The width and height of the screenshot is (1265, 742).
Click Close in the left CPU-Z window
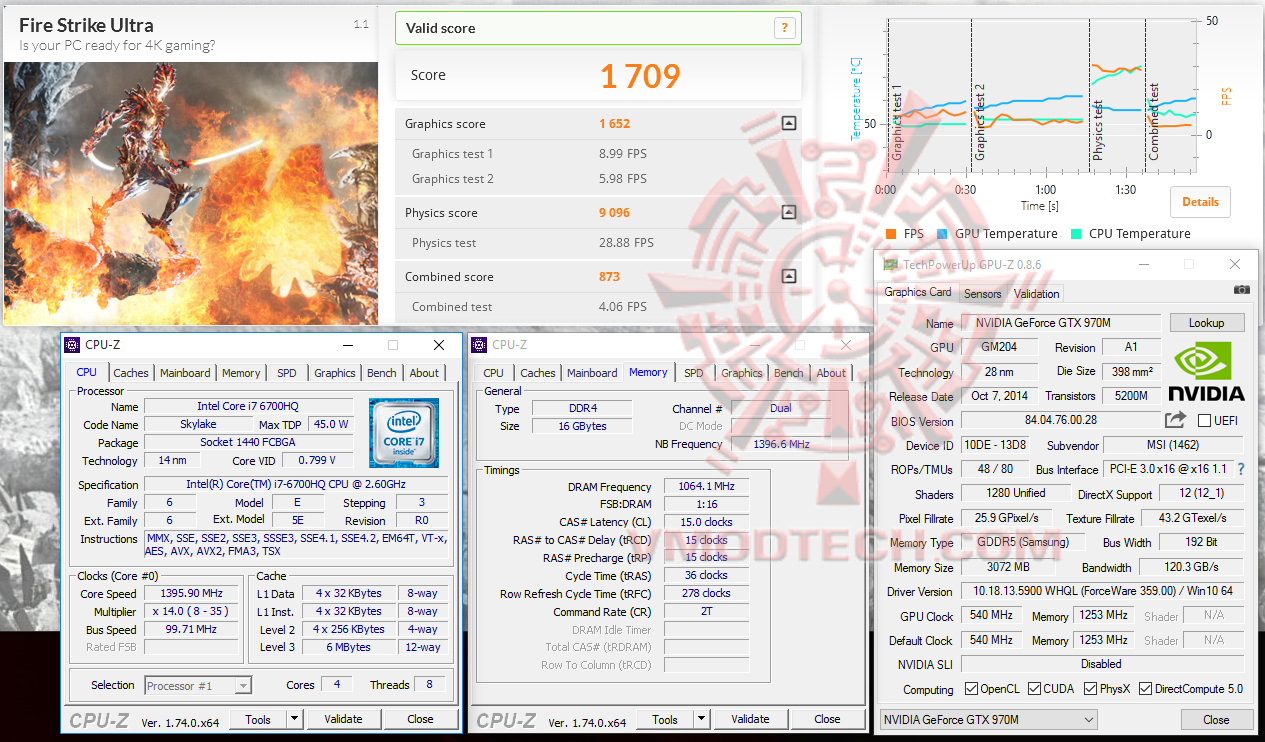pos(420,719)
